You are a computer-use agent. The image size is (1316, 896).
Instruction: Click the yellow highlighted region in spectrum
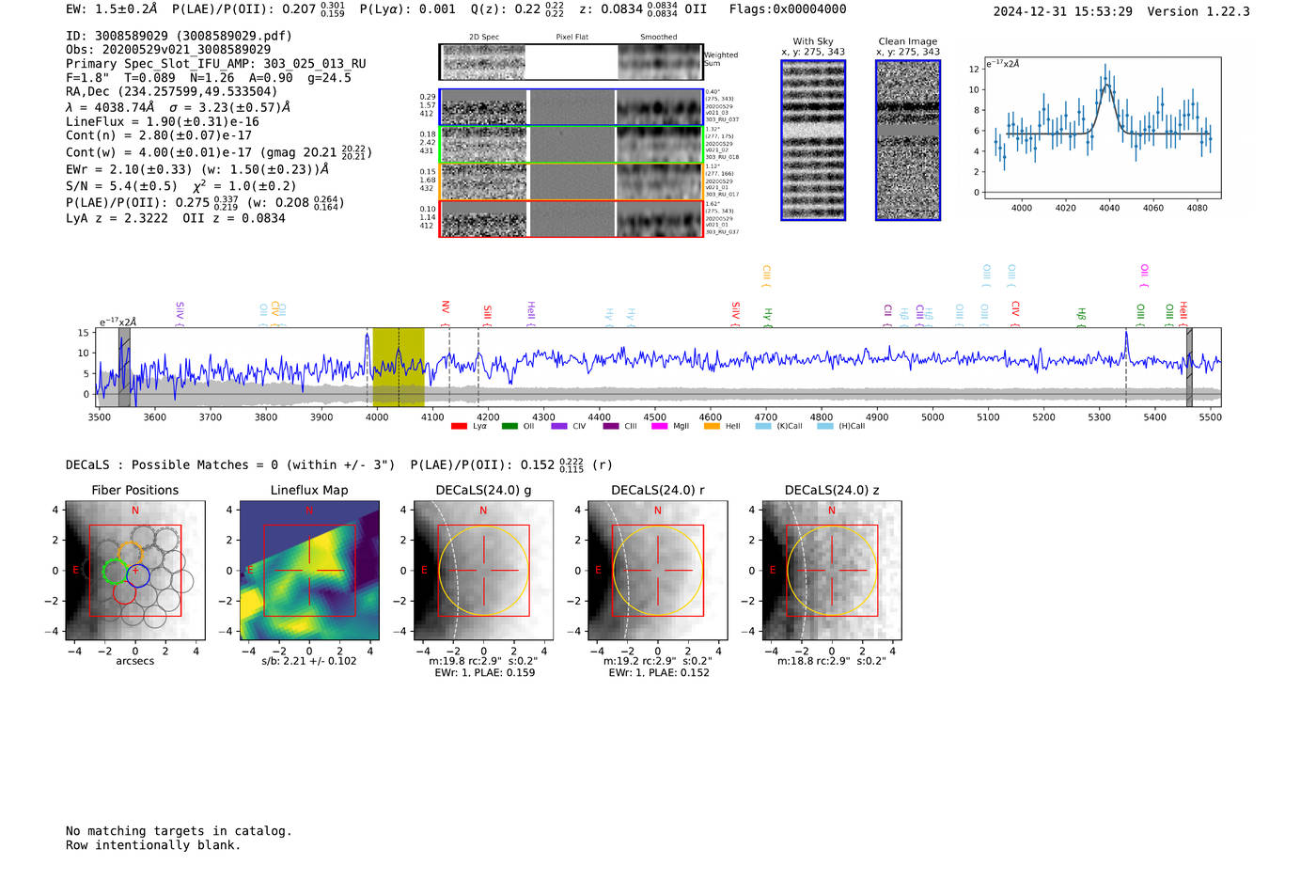coord(399,367)
